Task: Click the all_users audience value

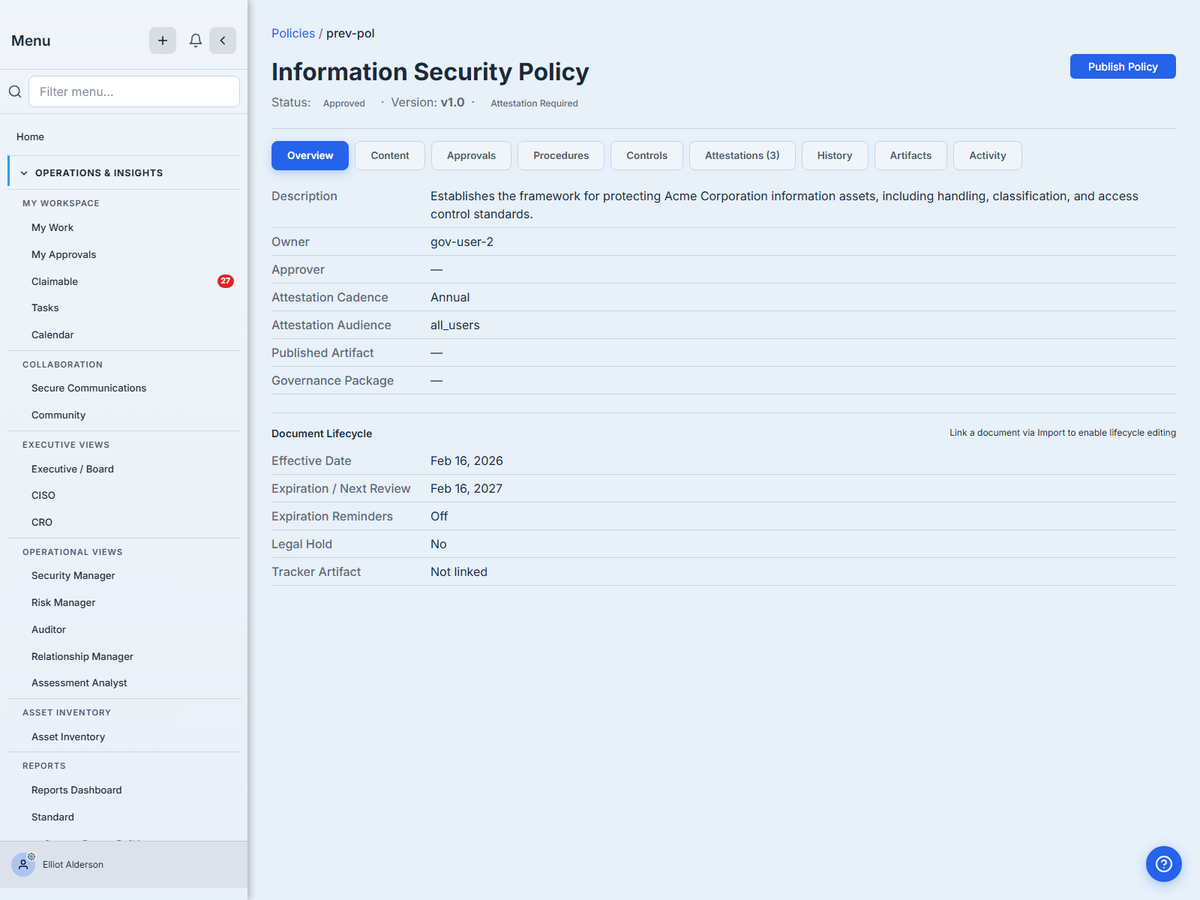Action: click(x=455, y=325)
